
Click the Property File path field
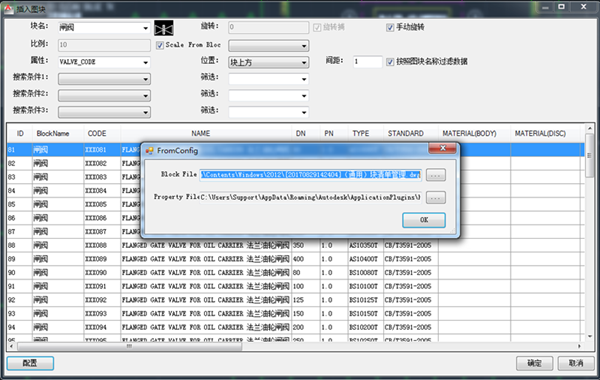click(x=310, y=197)
